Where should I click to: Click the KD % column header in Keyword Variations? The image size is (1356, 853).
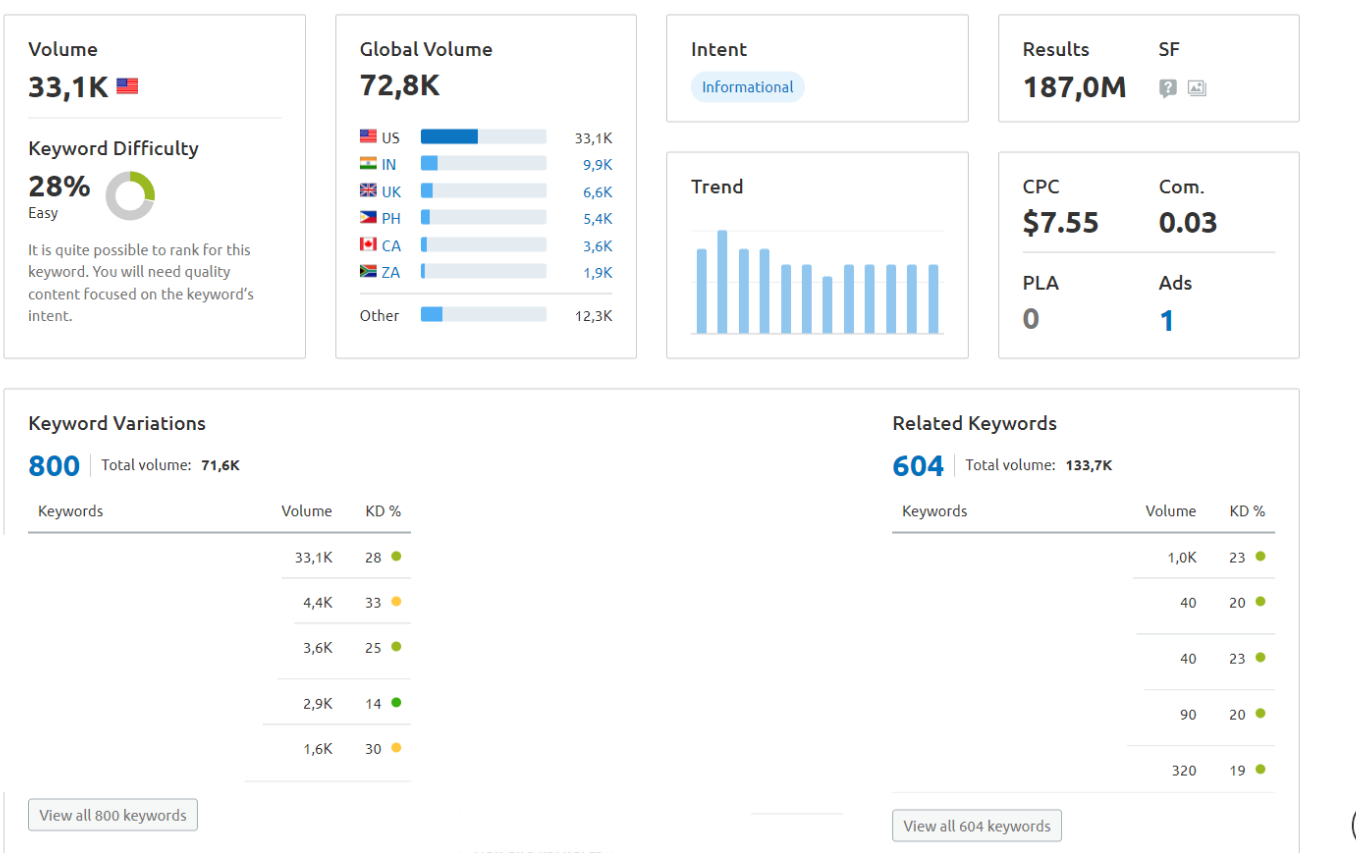[383, 511]
